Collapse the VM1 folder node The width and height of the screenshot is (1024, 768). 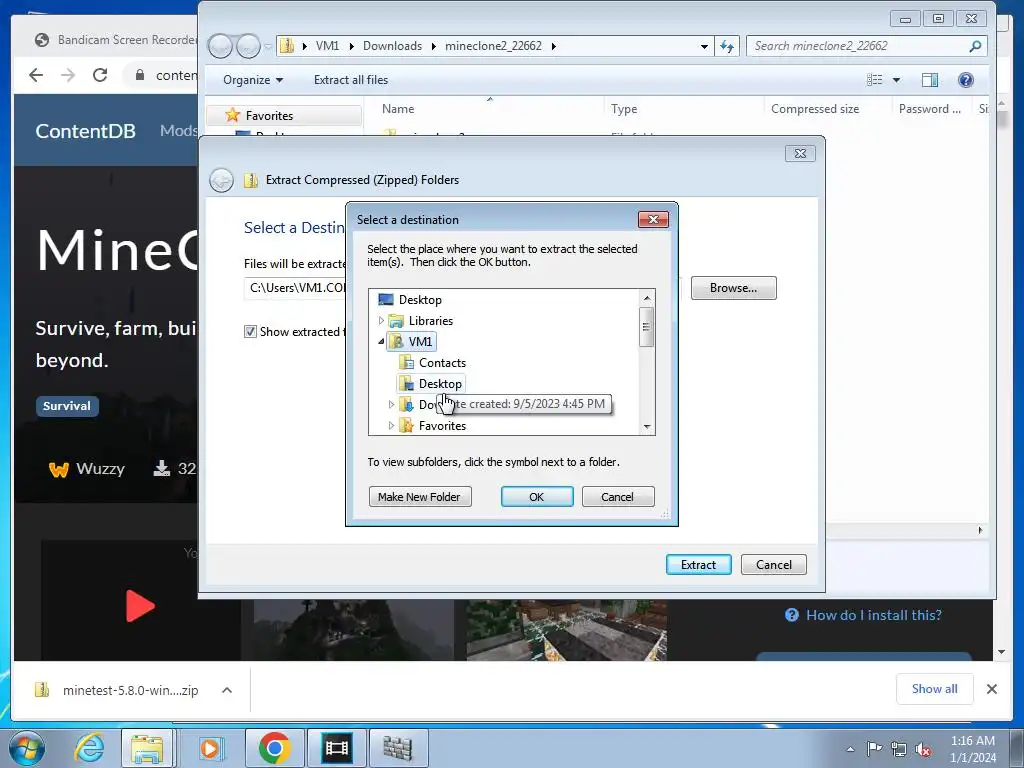(x=381, y=342)
